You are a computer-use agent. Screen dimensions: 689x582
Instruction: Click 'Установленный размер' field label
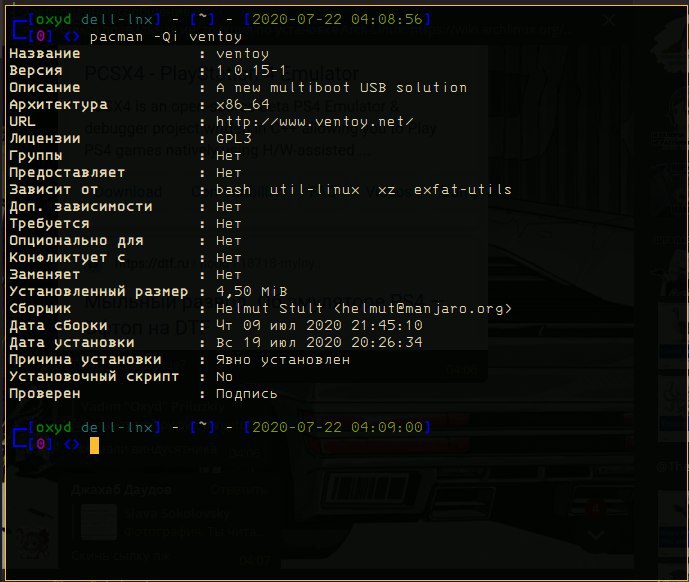99,291
